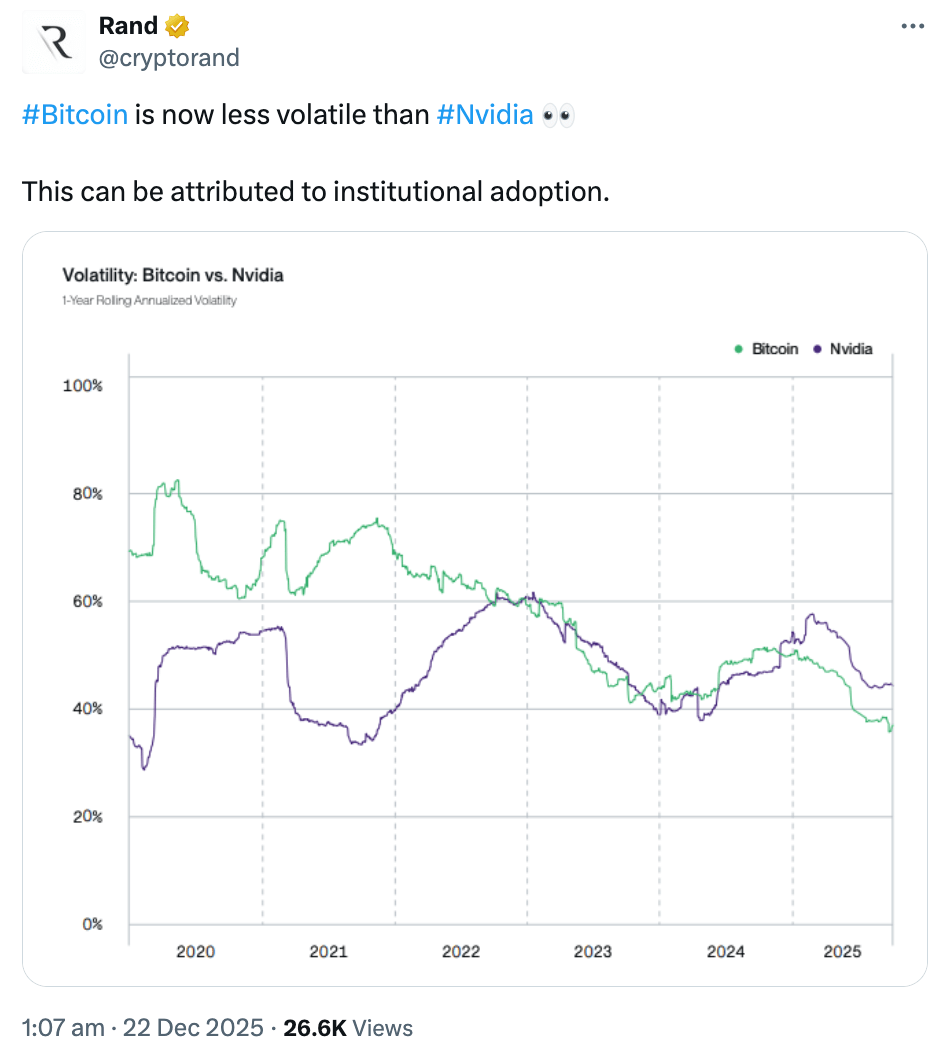Click the Nvidia legend label text
The image size is (948, 1060).
tap(851, 349)
